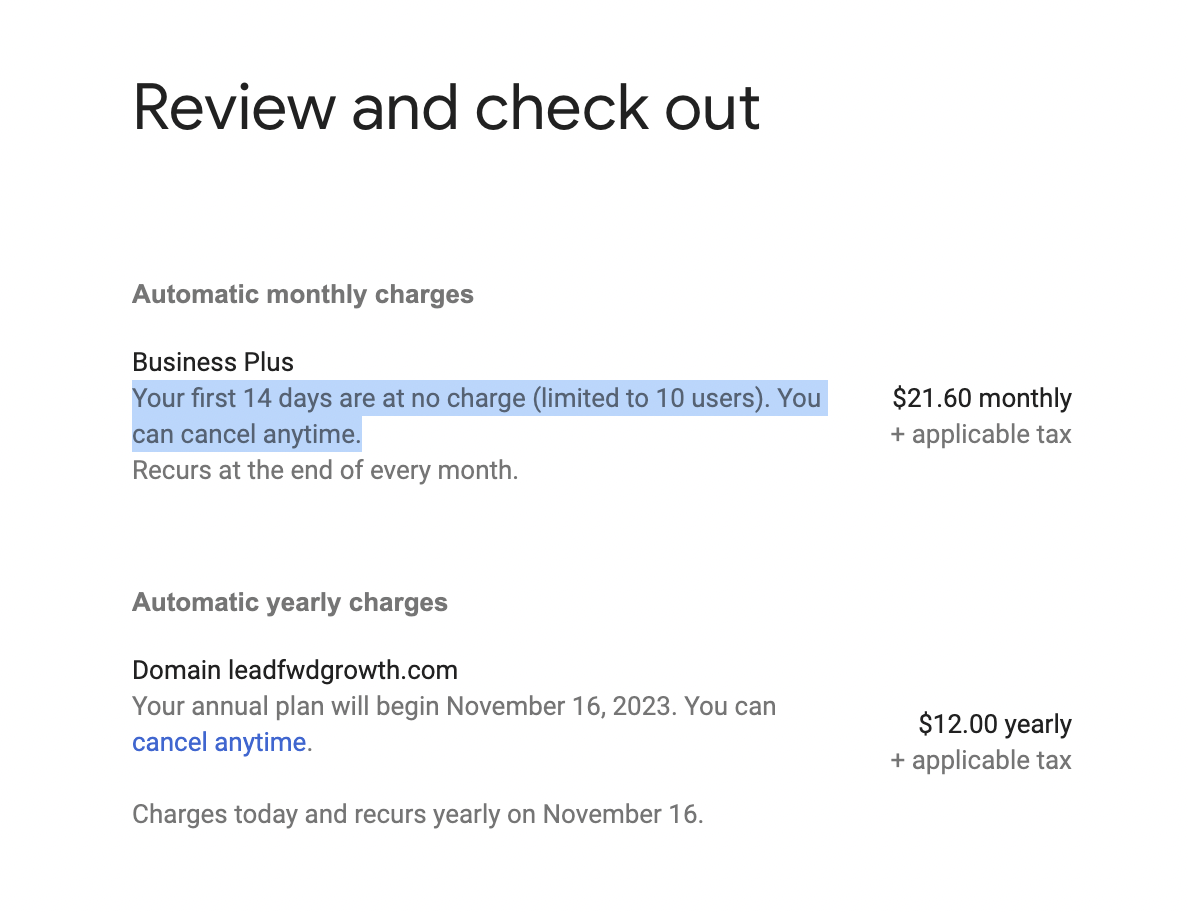Click the "Automatic yearly charges" section header
This screenshot has width=1188, height=912.
pos(290,603)
